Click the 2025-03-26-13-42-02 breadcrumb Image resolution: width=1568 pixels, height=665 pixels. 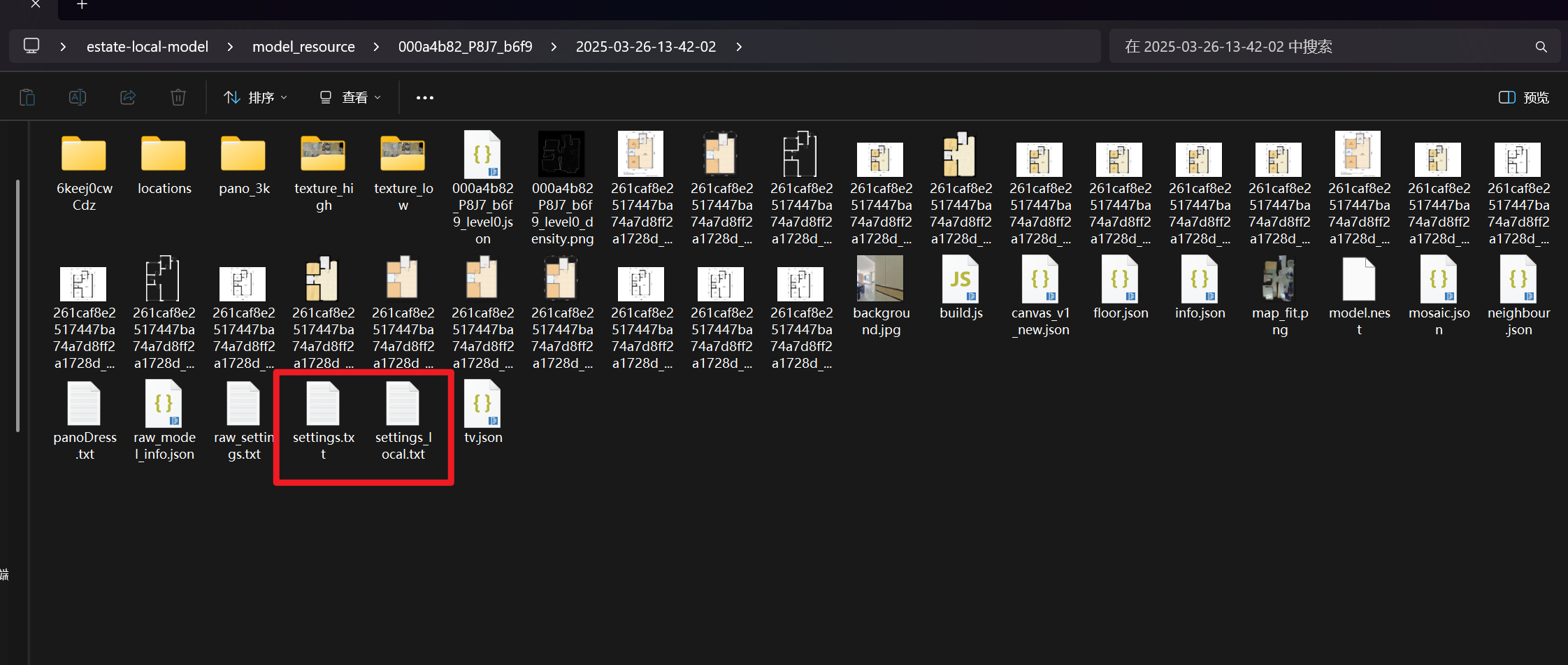[x=646, y=47]
